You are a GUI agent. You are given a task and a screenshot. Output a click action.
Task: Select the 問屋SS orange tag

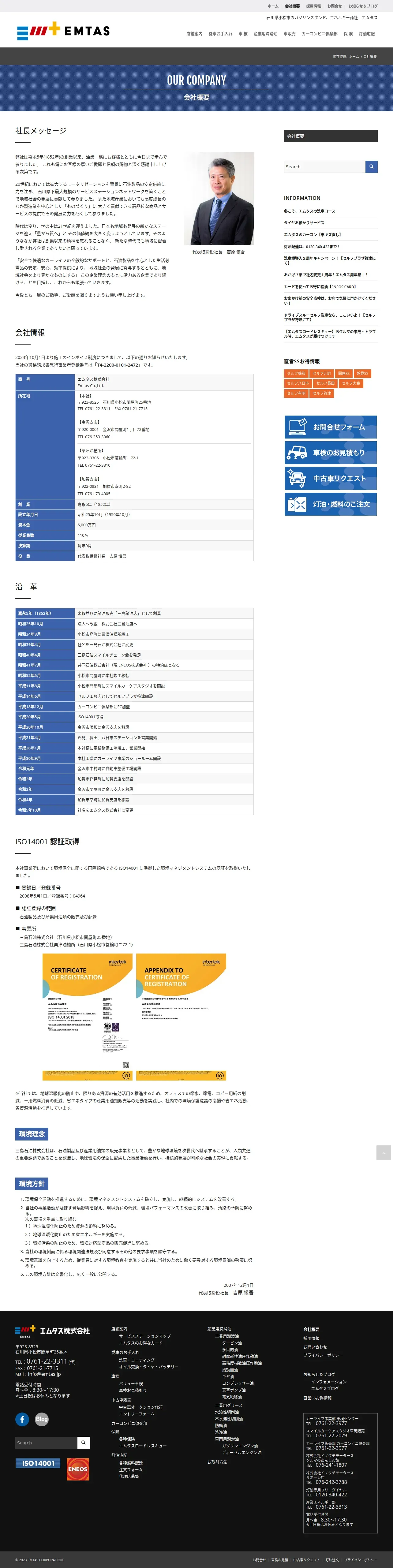(x=344, y=373)
